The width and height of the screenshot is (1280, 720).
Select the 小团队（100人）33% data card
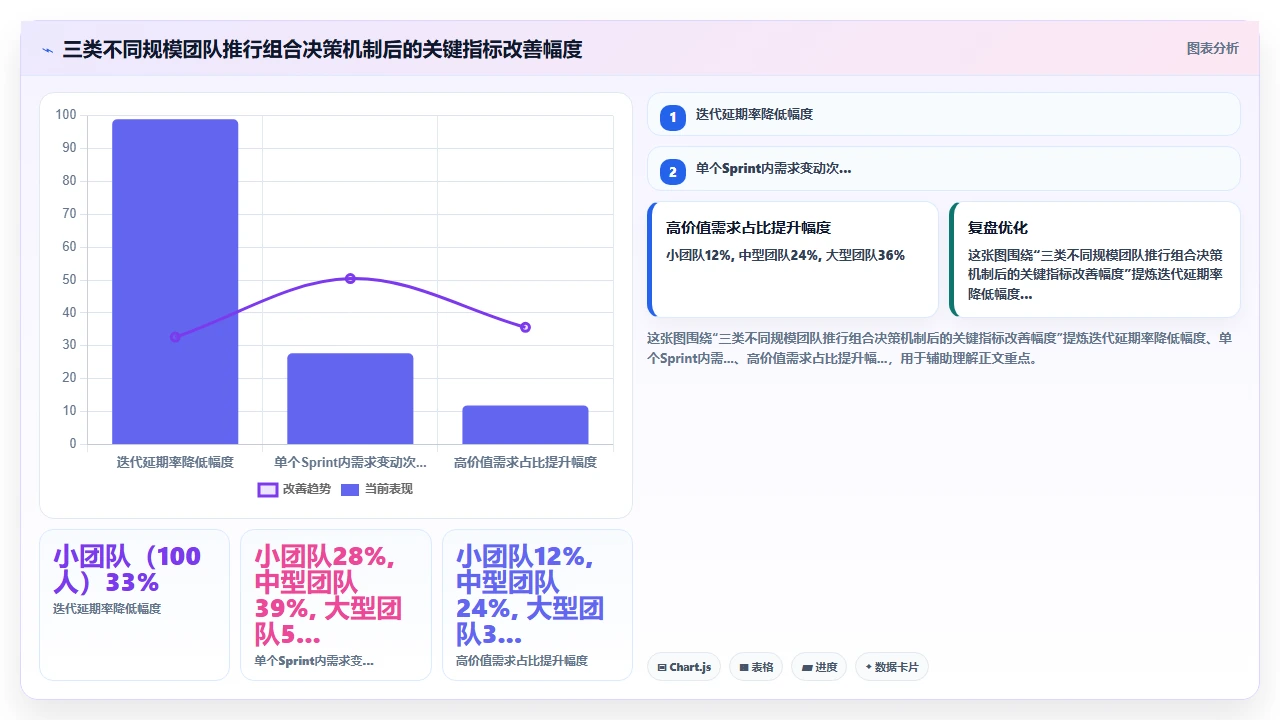point(134,605)
